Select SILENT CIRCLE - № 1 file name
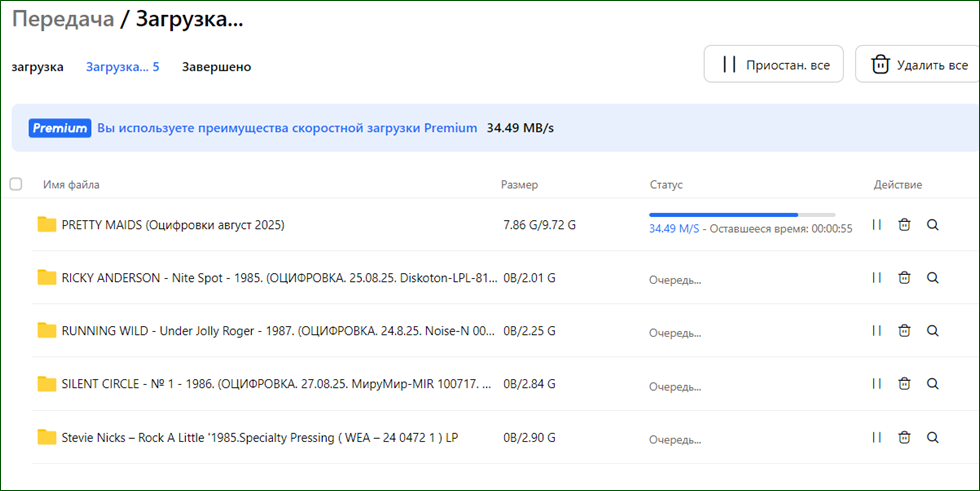Viewport: 980px width, 491px height. coord(276,384)
